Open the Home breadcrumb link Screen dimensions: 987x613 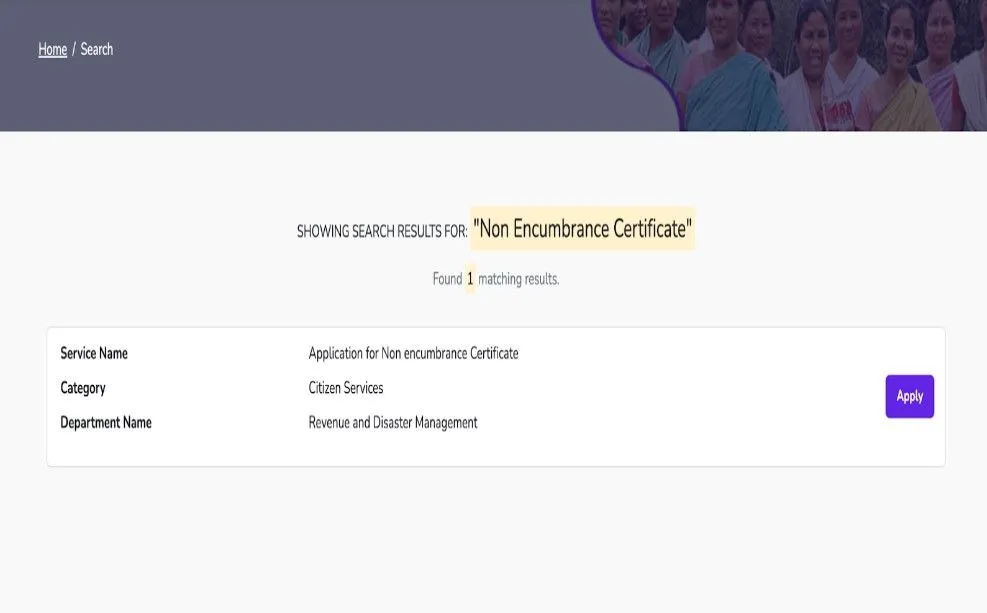(x=52, y=49)
